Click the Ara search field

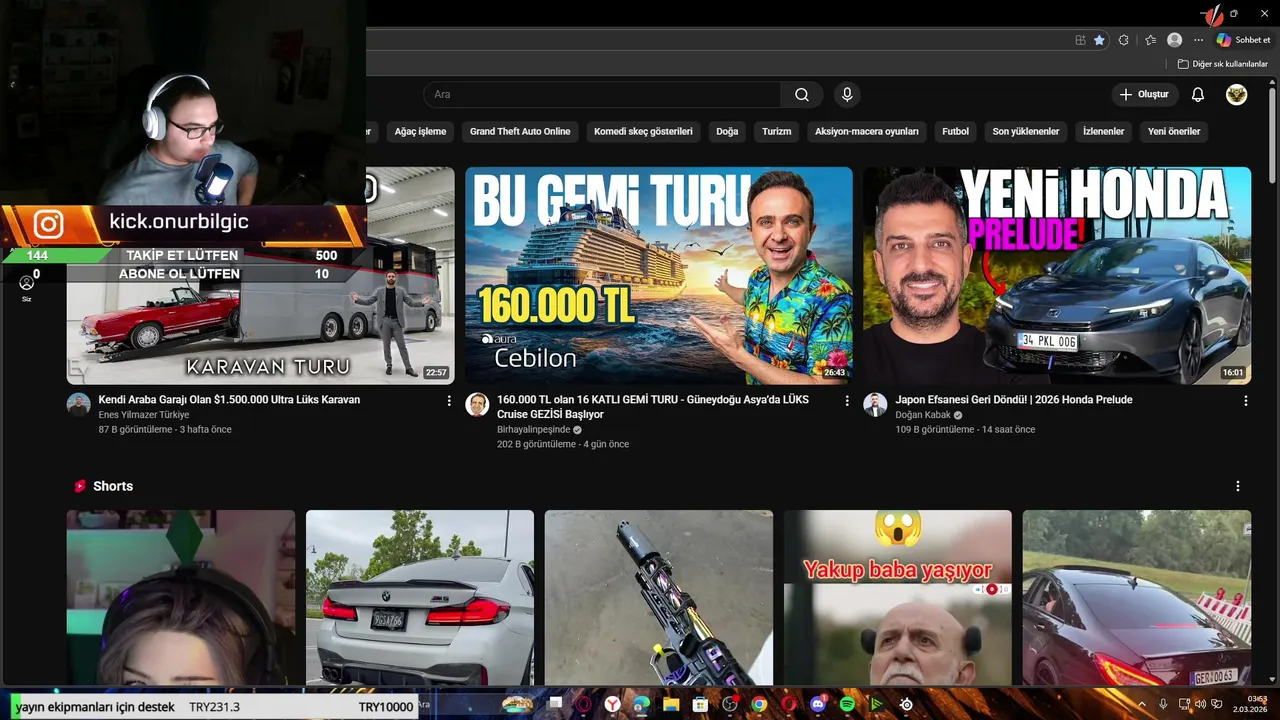(x=602, y=95)
